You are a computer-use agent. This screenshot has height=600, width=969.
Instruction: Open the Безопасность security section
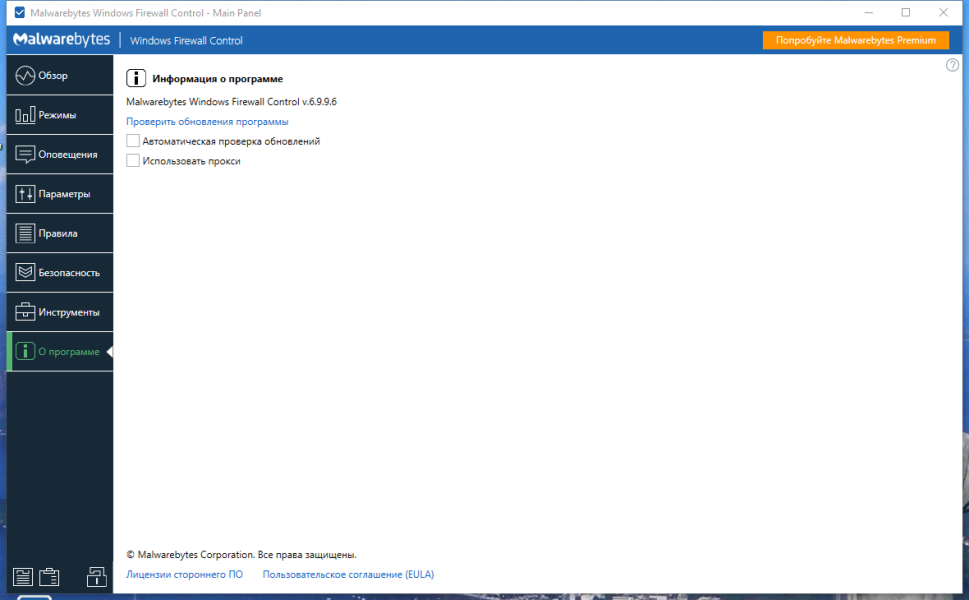pos(60,273)
